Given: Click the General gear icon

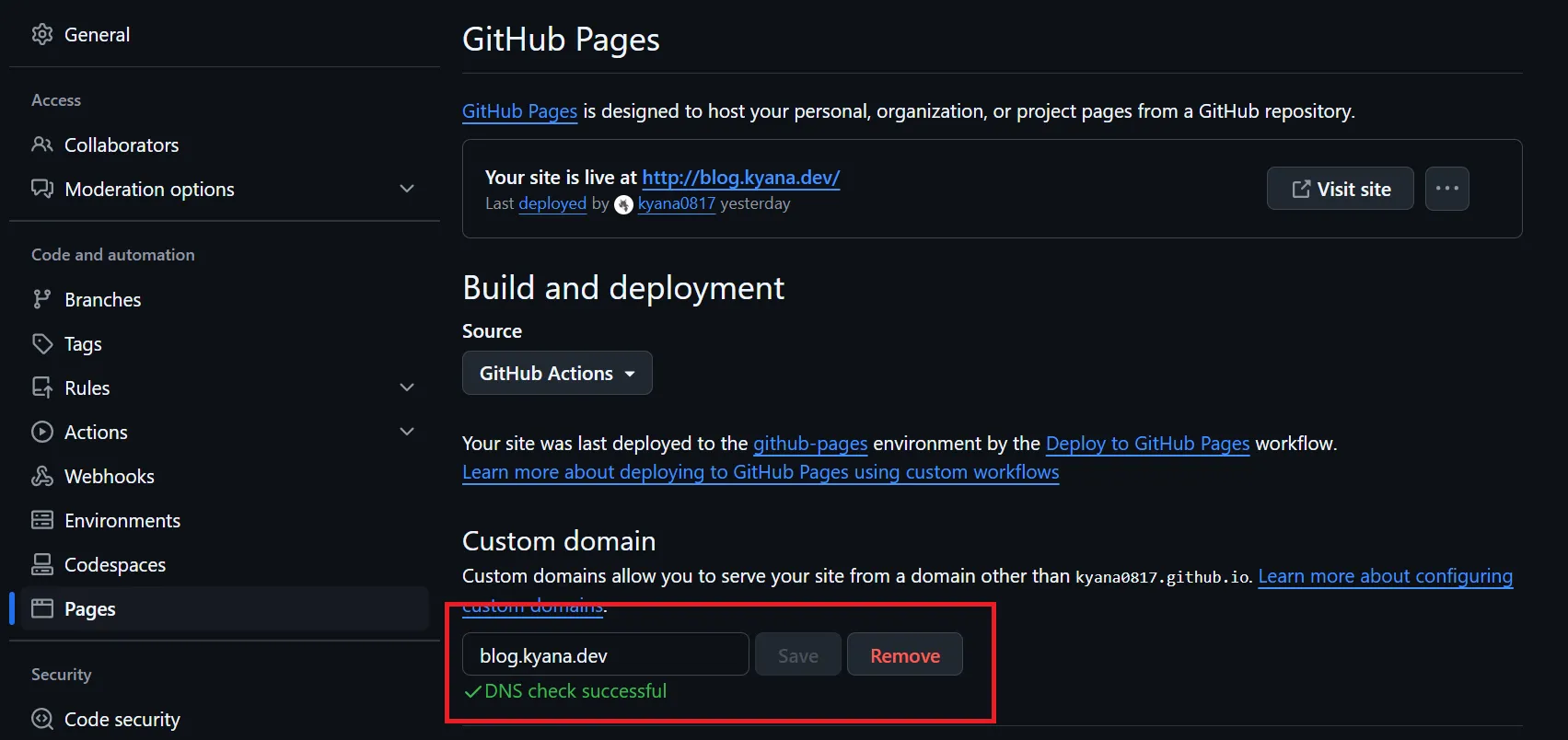Looking at the screenshot, I should click(x=41, y=34).
